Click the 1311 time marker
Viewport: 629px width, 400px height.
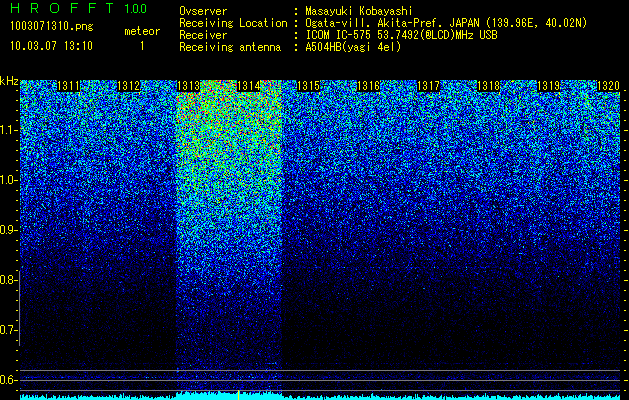point(69,86)
